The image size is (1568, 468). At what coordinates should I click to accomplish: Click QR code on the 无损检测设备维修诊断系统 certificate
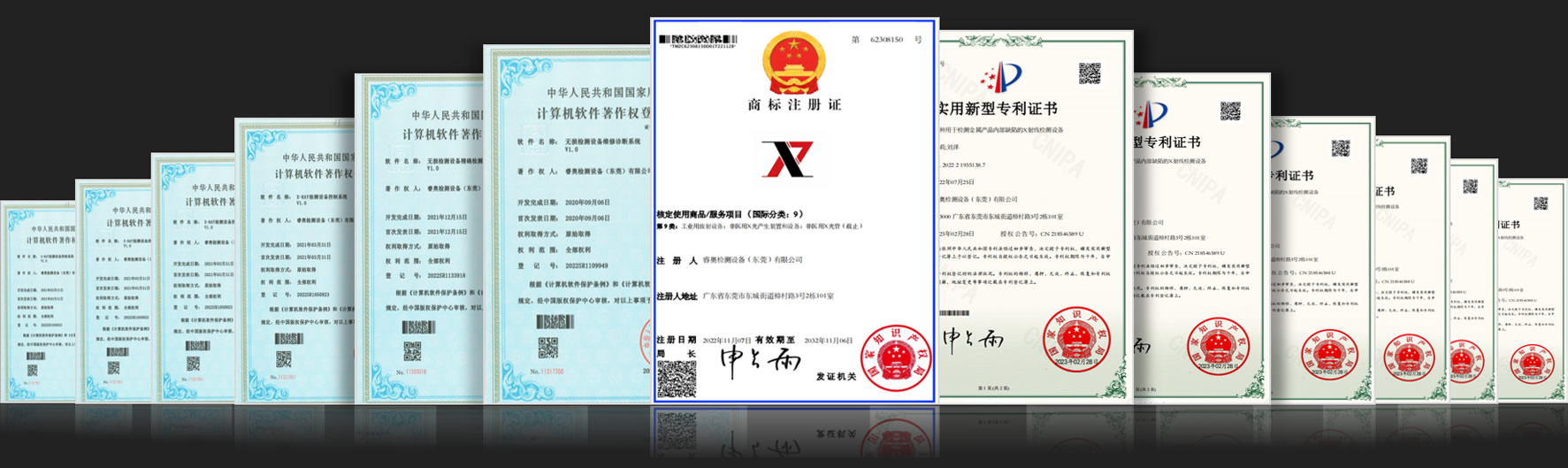tap(548, 347)
